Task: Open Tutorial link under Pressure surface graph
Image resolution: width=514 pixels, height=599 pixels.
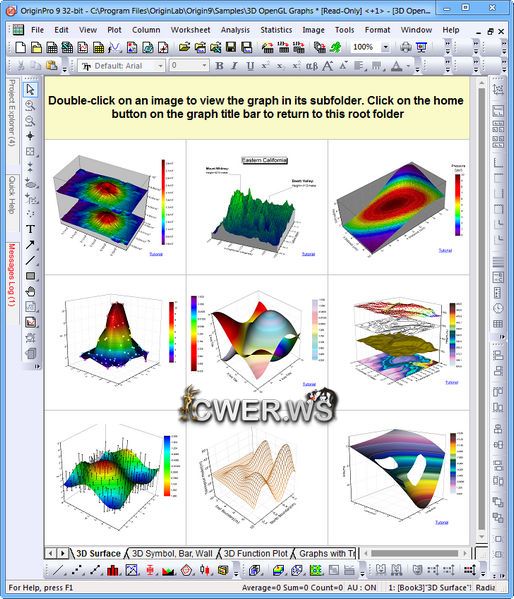Action: pos(445,251)
